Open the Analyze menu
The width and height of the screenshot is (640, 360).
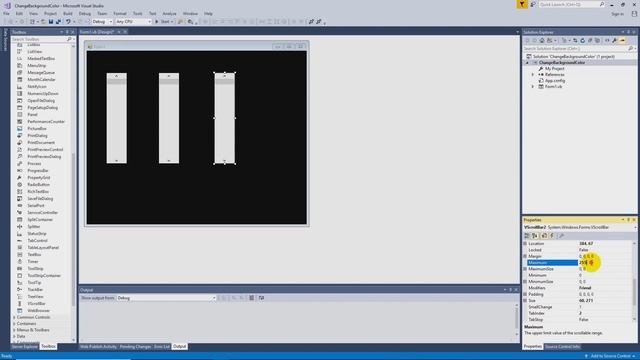click(x=169, y=13)
